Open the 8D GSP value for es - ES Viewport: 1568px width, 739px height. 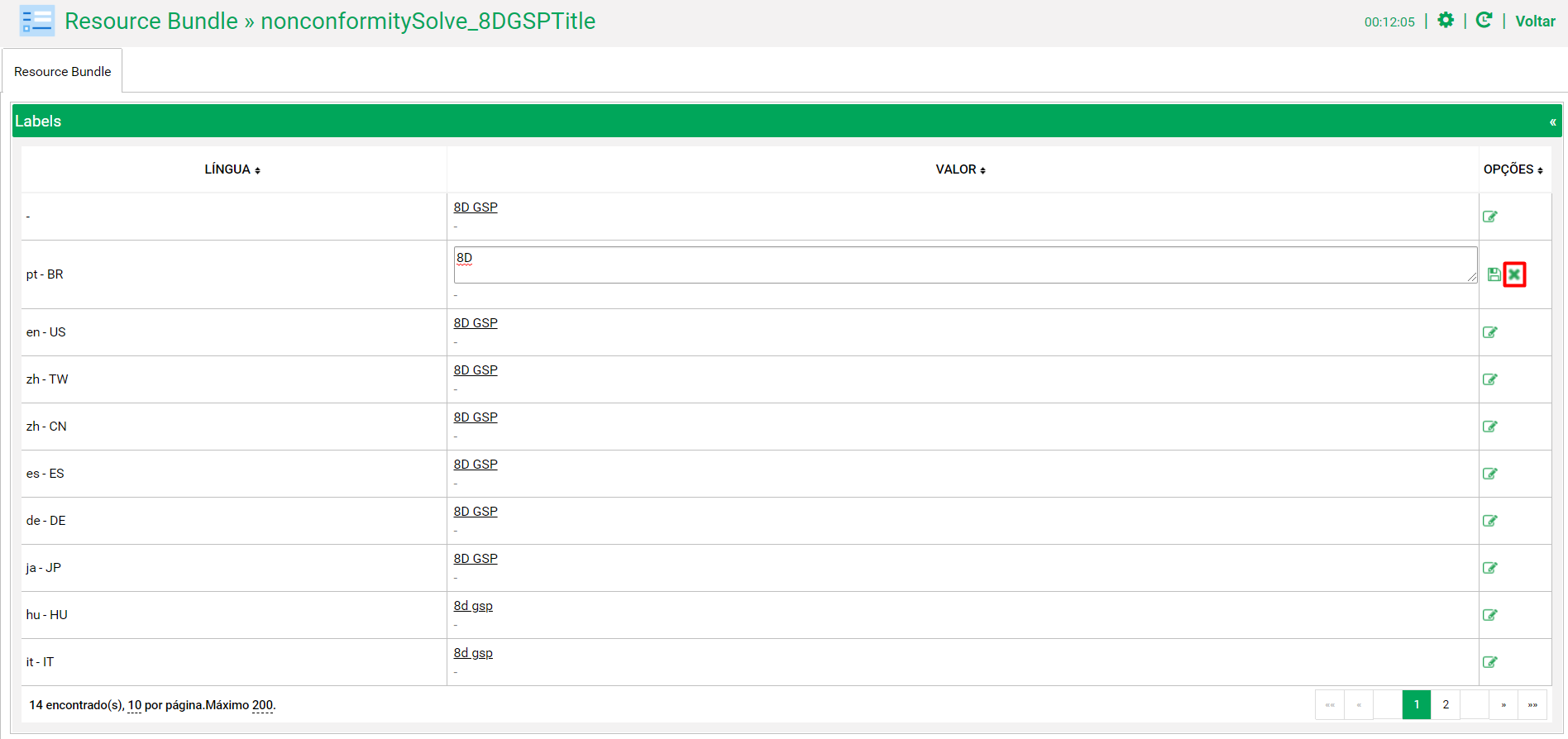coord(476,465)
